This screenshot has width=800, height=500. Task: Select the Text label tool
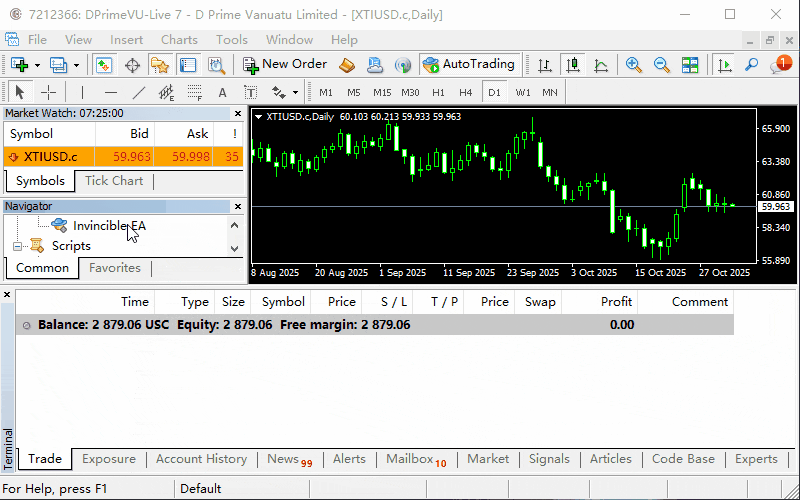point(222,92)
